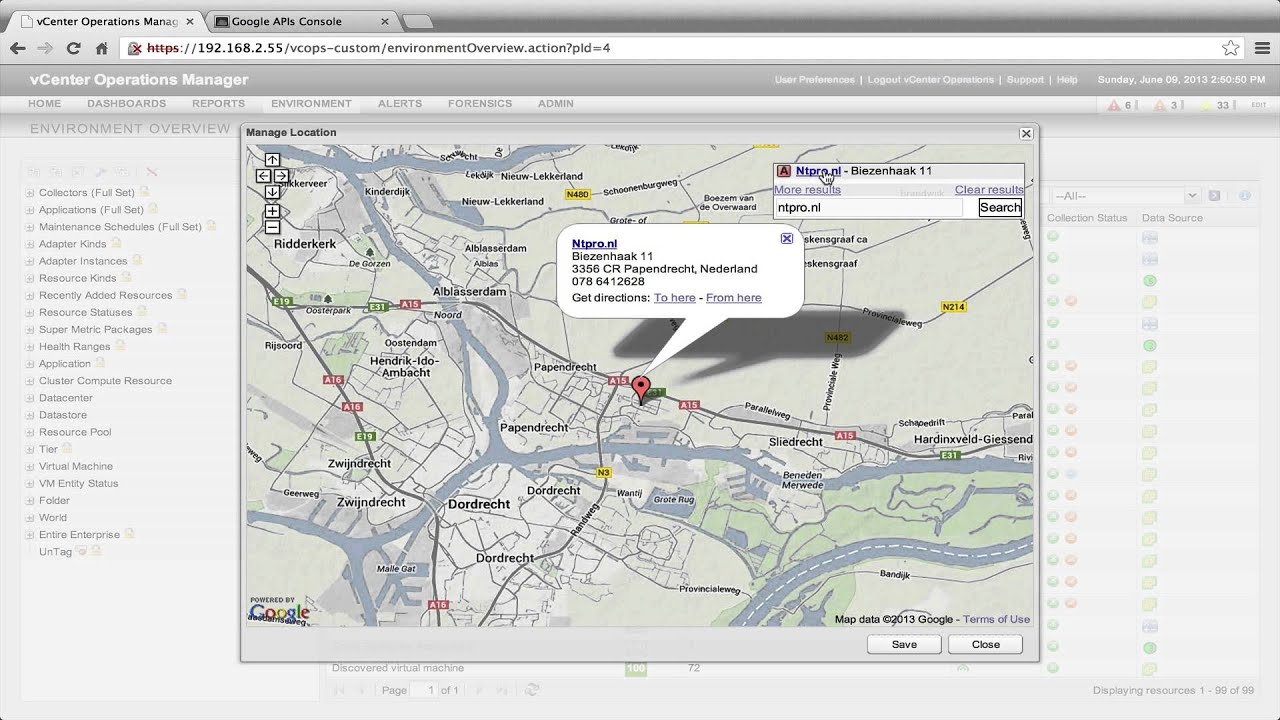Screen dimensions: 1280x720
Task: Expand the Applications (Full Set) node
Action: [30, 210]
